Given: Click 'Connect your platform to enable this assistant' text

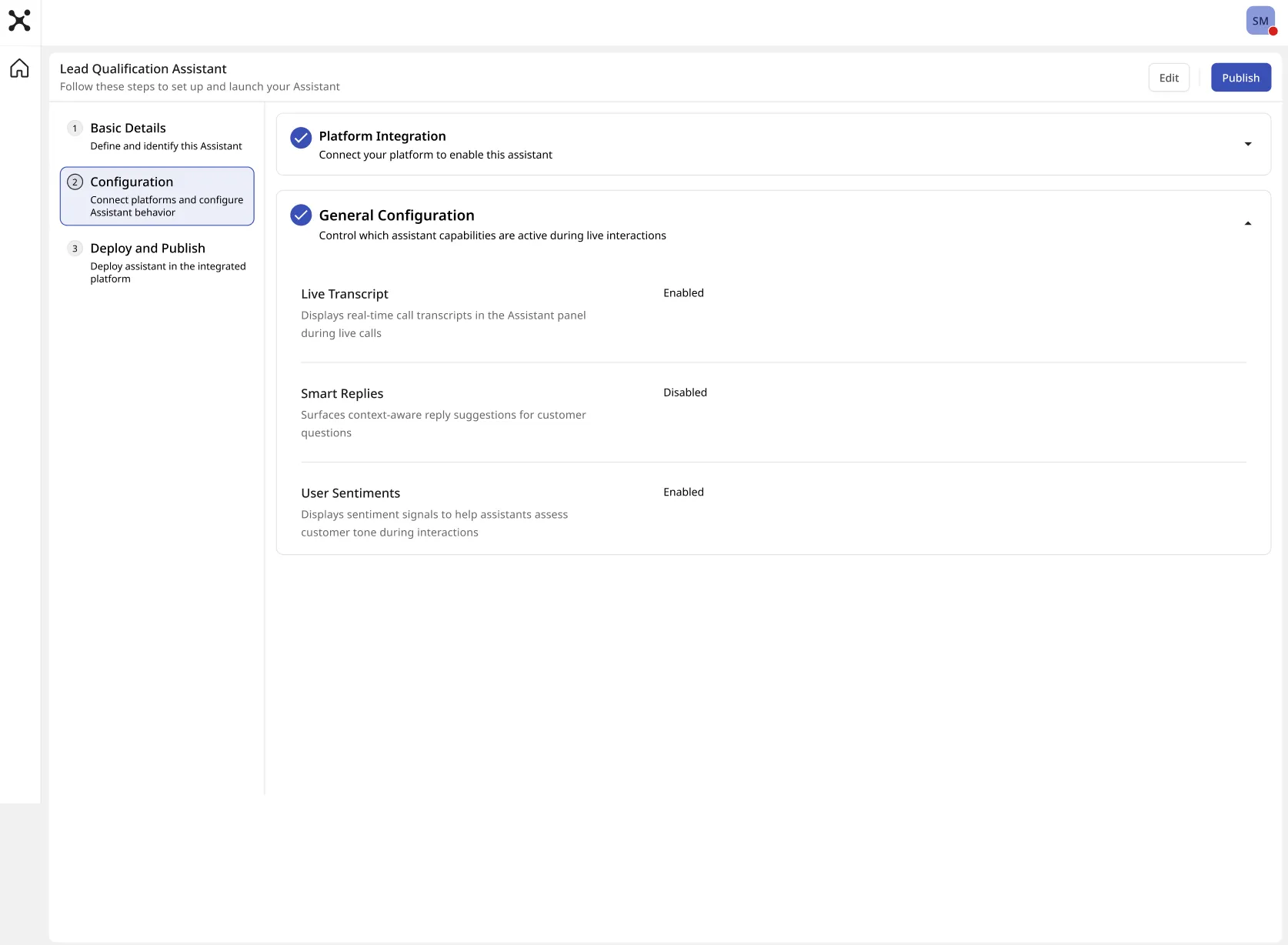Looking at the screenshot, I should click(x=435, y=155).
